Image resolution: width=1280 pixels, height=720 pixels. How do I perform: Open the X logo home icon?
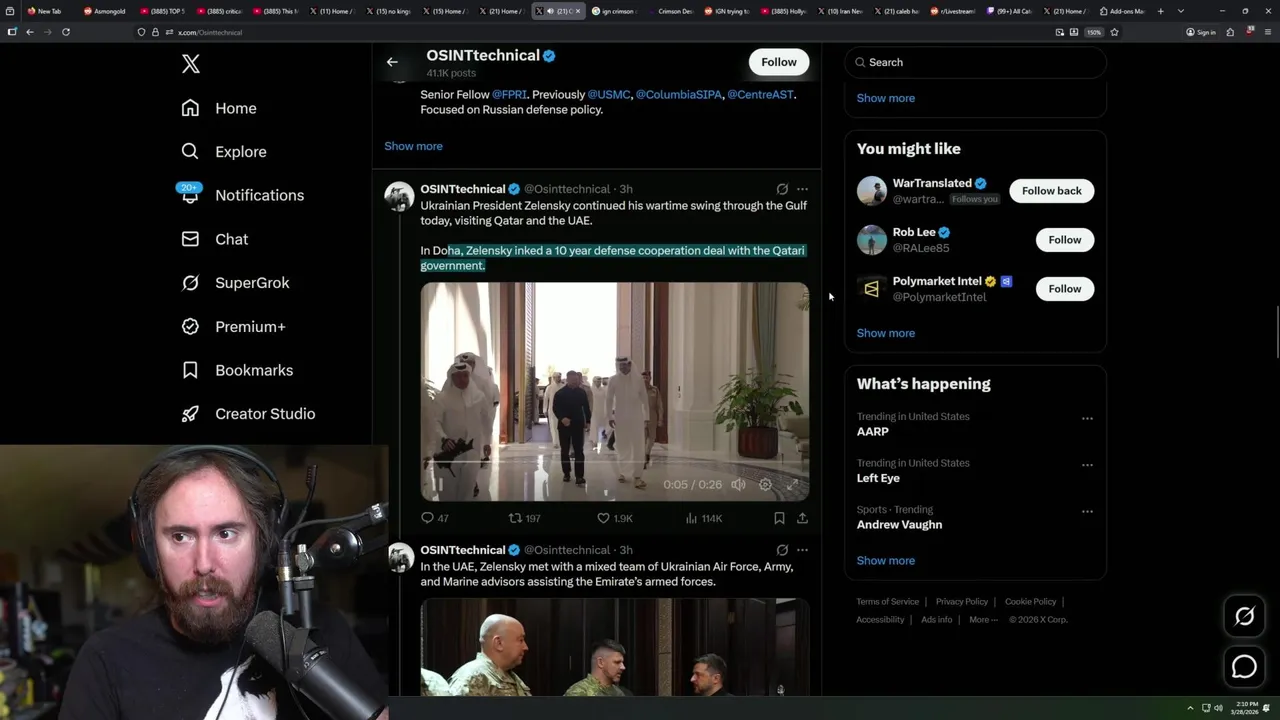[x=190, y=64]
